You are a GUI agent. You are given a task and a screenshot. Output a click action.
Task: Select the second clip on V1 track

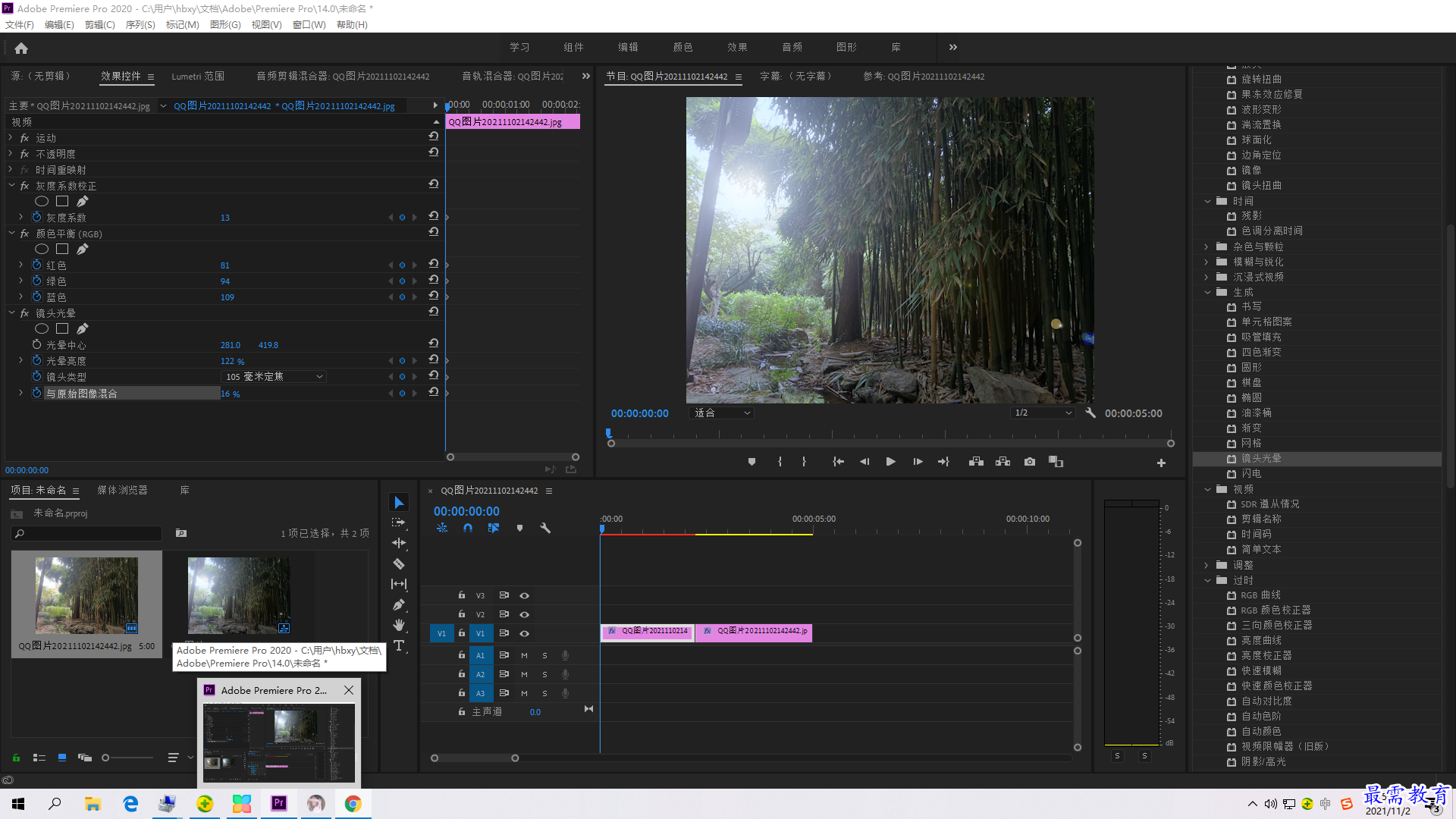[x=754, y=632]
